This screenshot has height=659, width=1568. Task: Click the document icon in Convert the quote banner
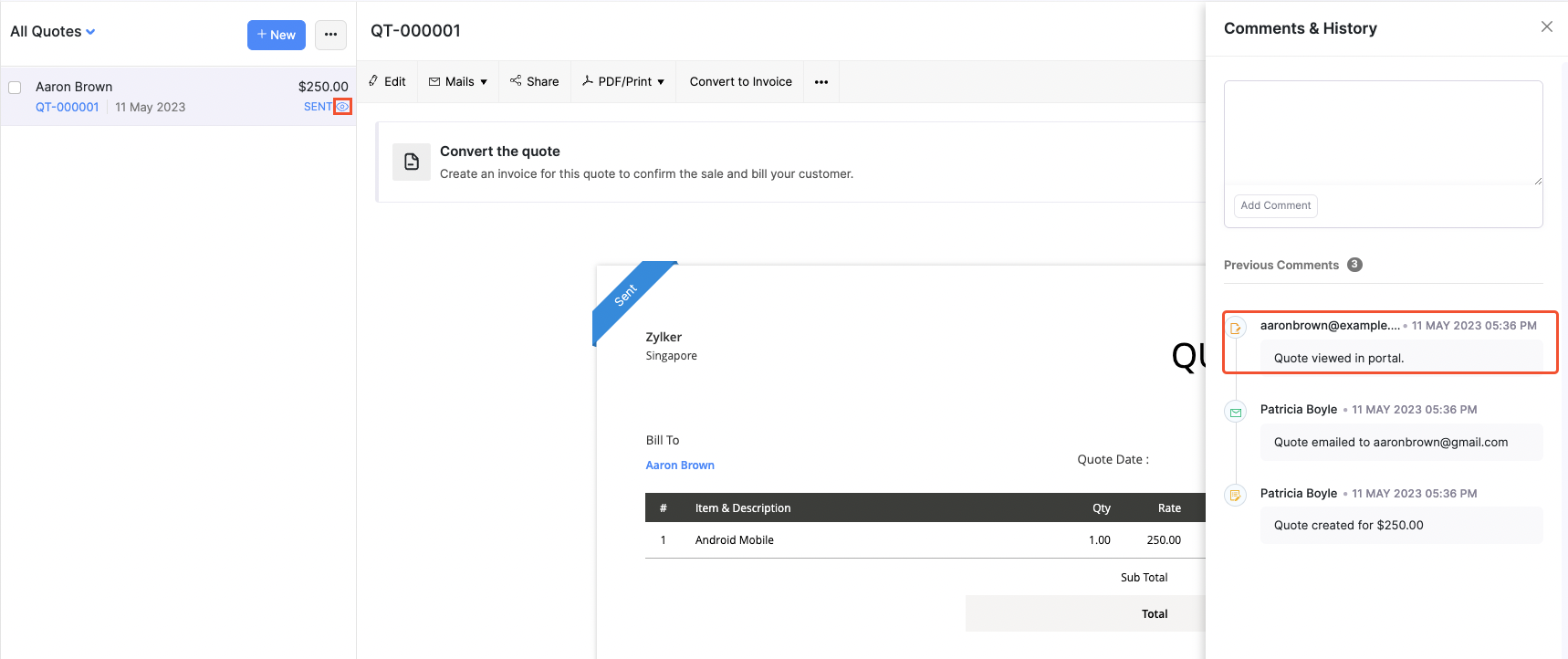pyautogui.click(x=412, y=162)
